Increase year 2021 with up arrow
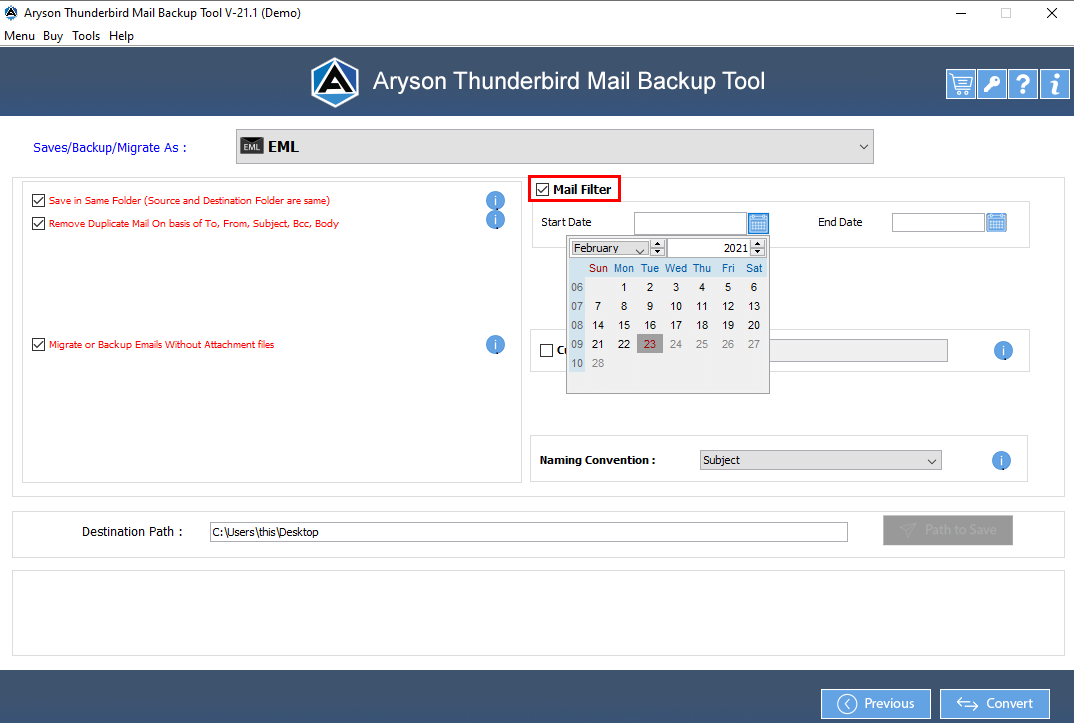 tap(758, 244)
